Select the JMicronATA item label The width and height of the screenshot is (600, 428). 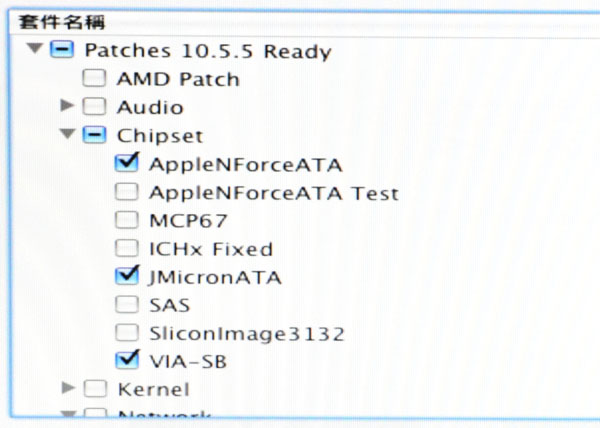[215, 277]
